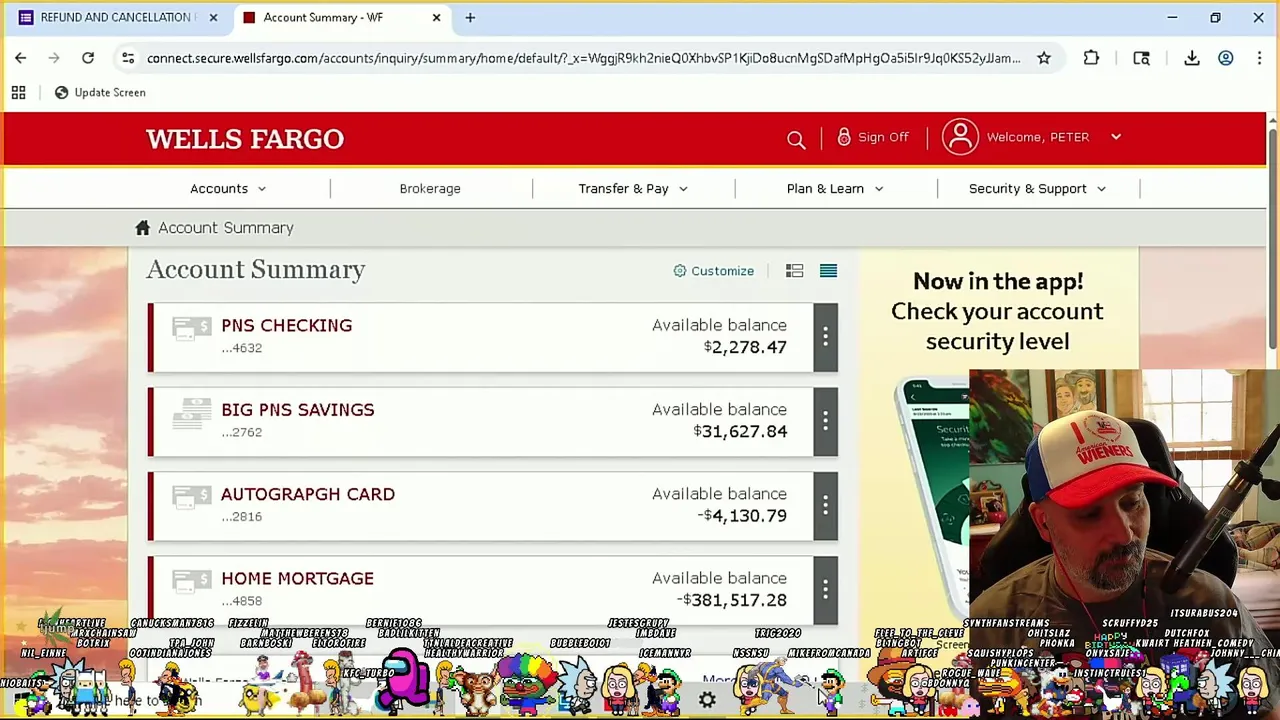
Task: Click the home icon in breadcrumb
Action: click(143, 228)
